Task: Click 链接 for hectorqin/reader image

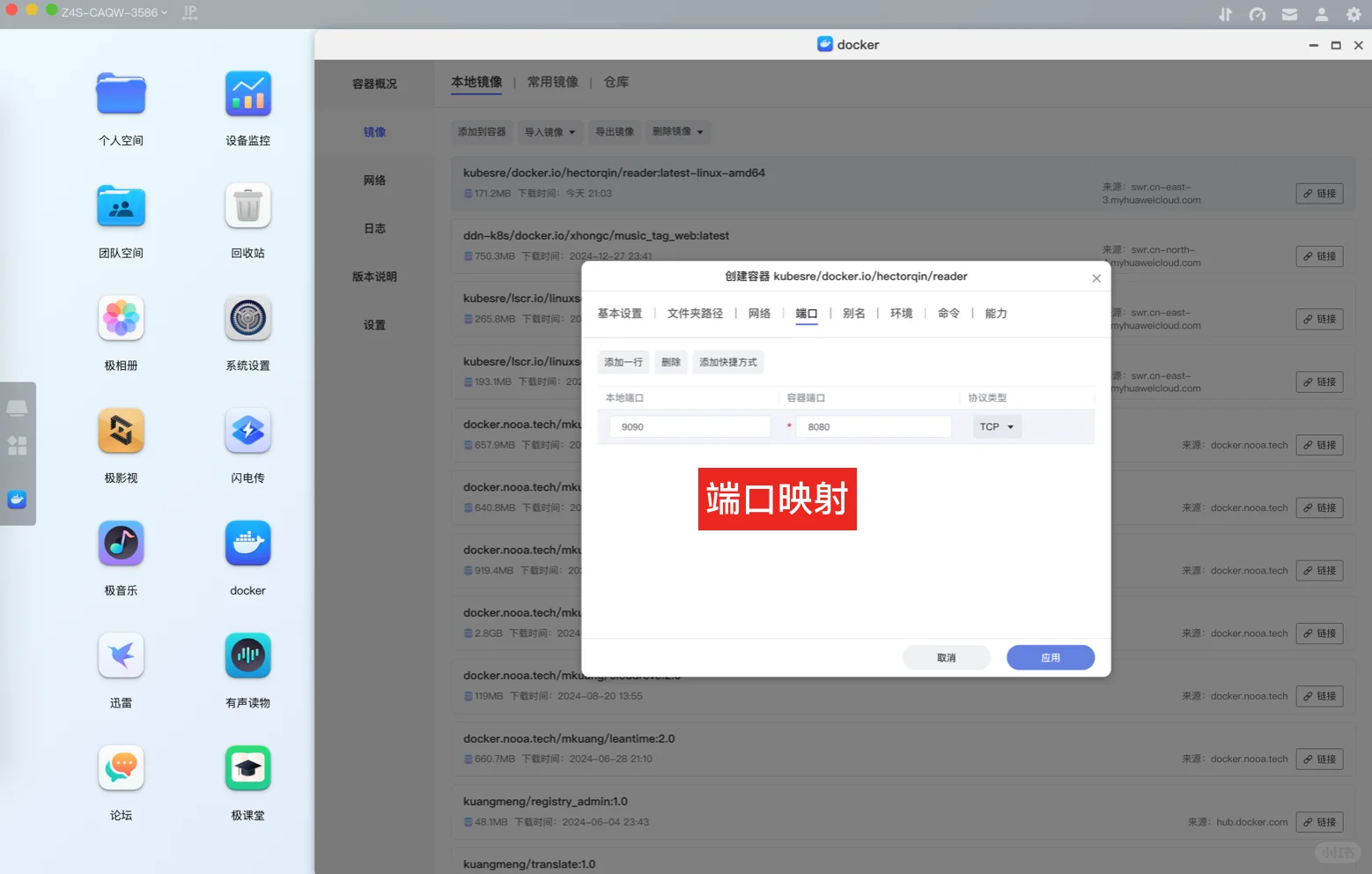Action: [x=1319, y=194]
